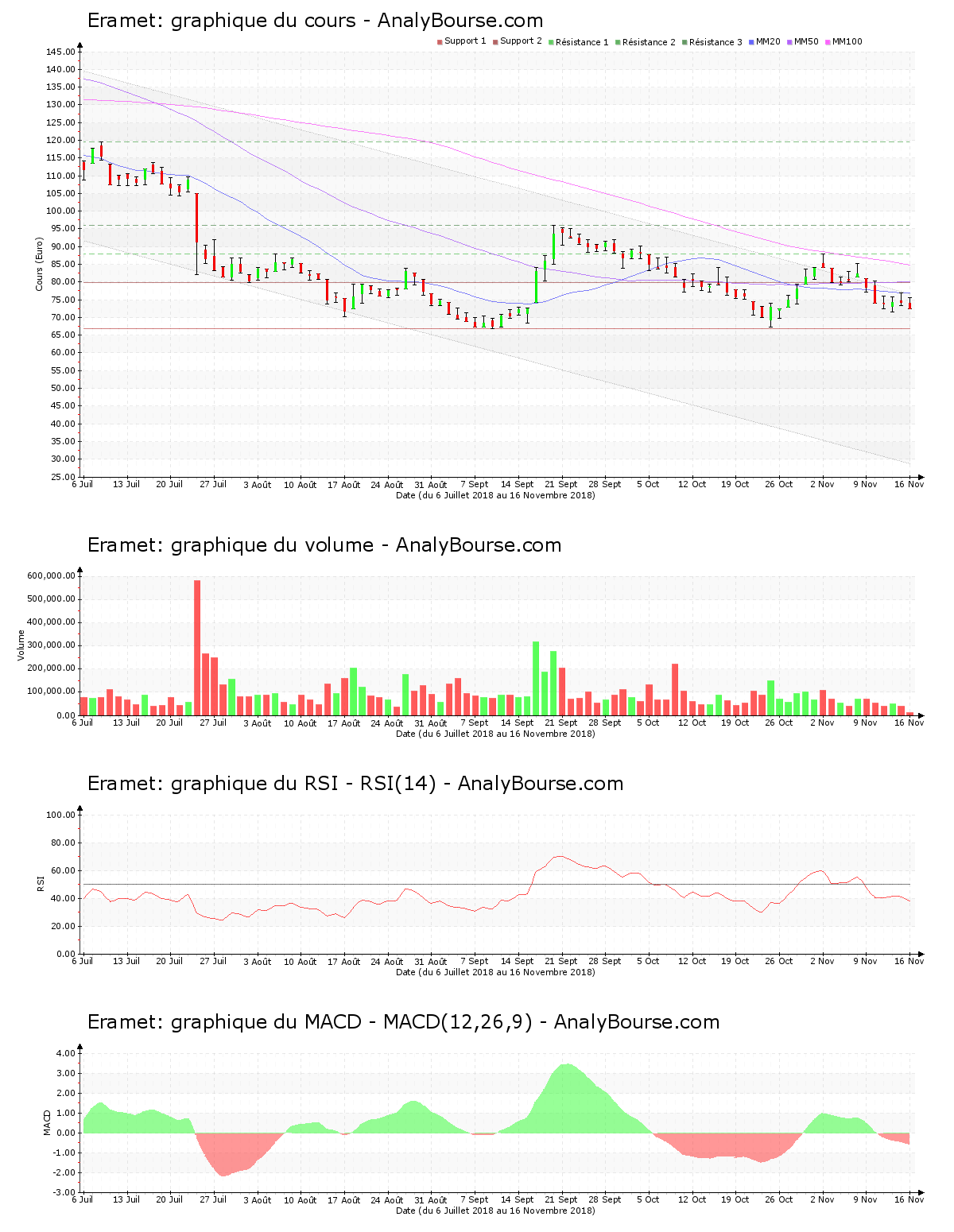Click the date range caption under MACD chart
The height and width of the screenshot is (1232, 954).
(495, 1211)
